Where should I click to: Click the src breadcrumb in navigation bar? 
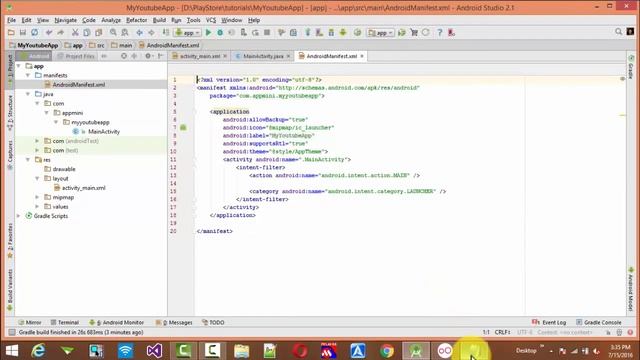click(x=97, y=45)
